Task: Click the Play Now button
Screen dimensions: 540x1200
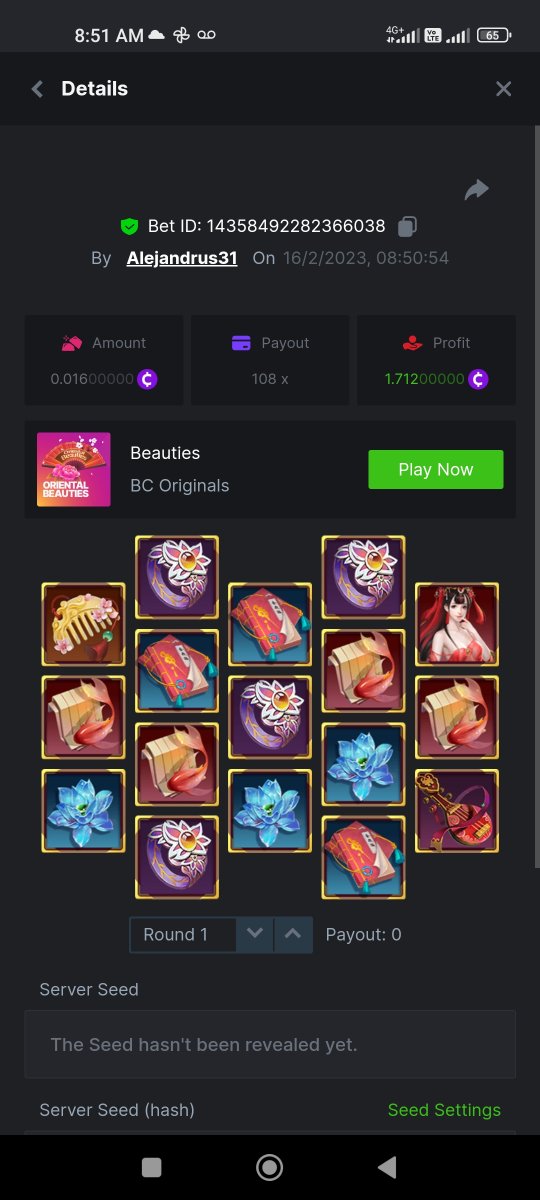Action: click(436, 469)
